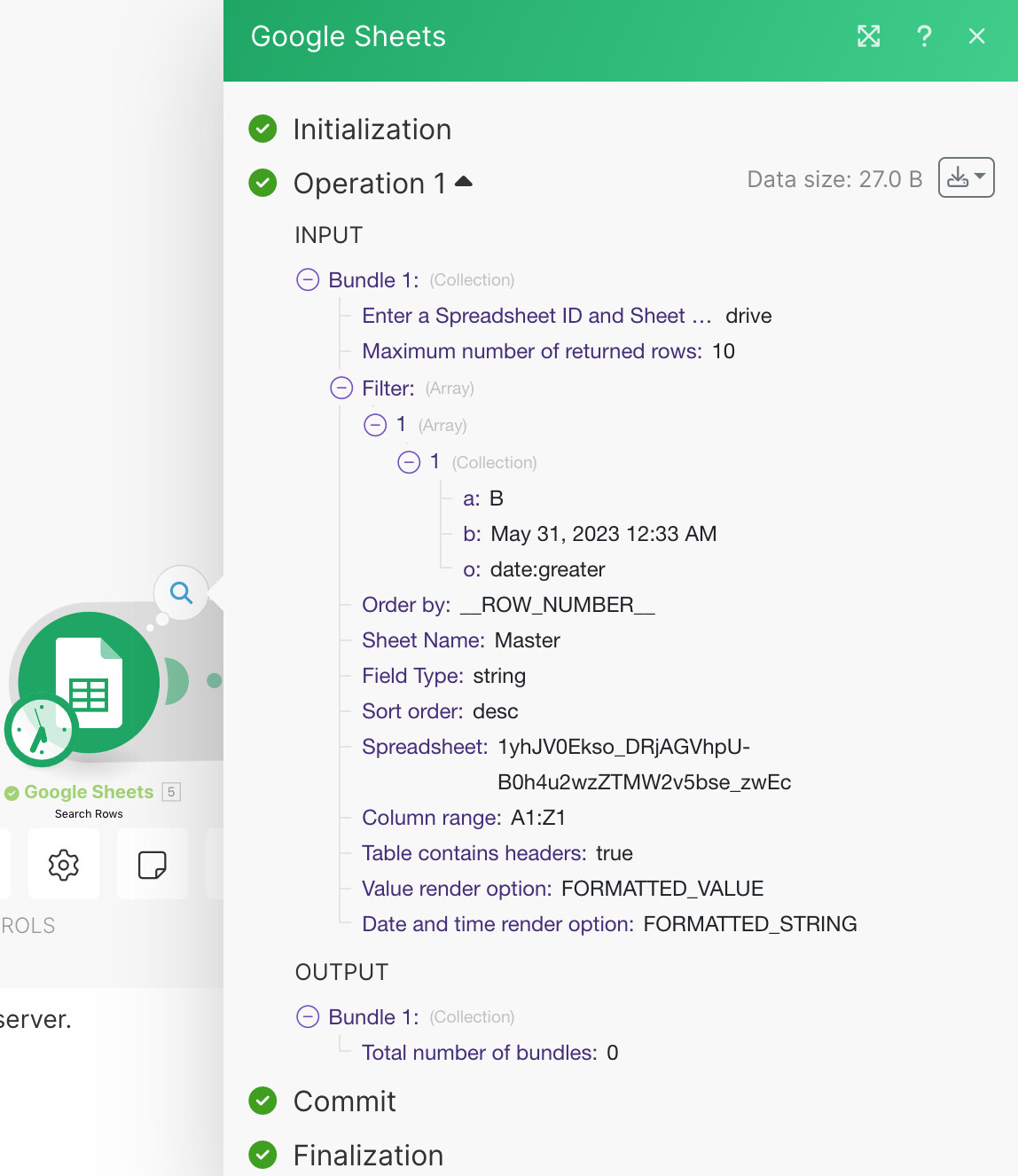This screenshot has height=1176, width=1018.
Task: Collapse the Filter array node
Action: click(341, 388)
